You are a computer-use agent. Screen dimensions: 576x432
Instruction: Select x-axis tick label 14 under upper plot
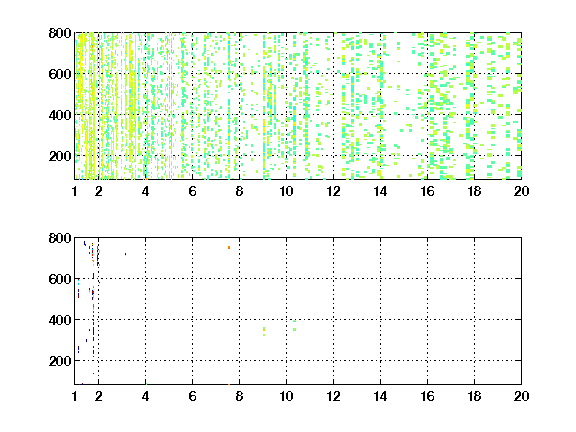tap(380, 191)
